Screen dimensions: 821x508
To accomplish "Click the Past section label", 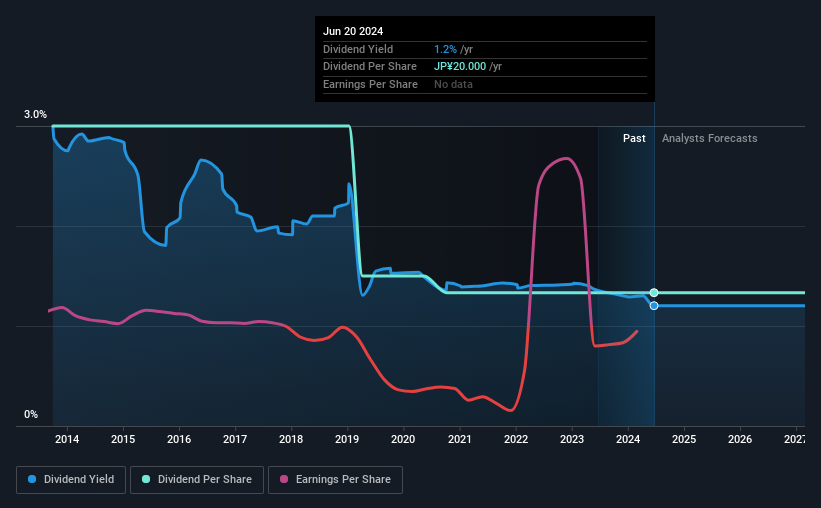I will point(634,138).
